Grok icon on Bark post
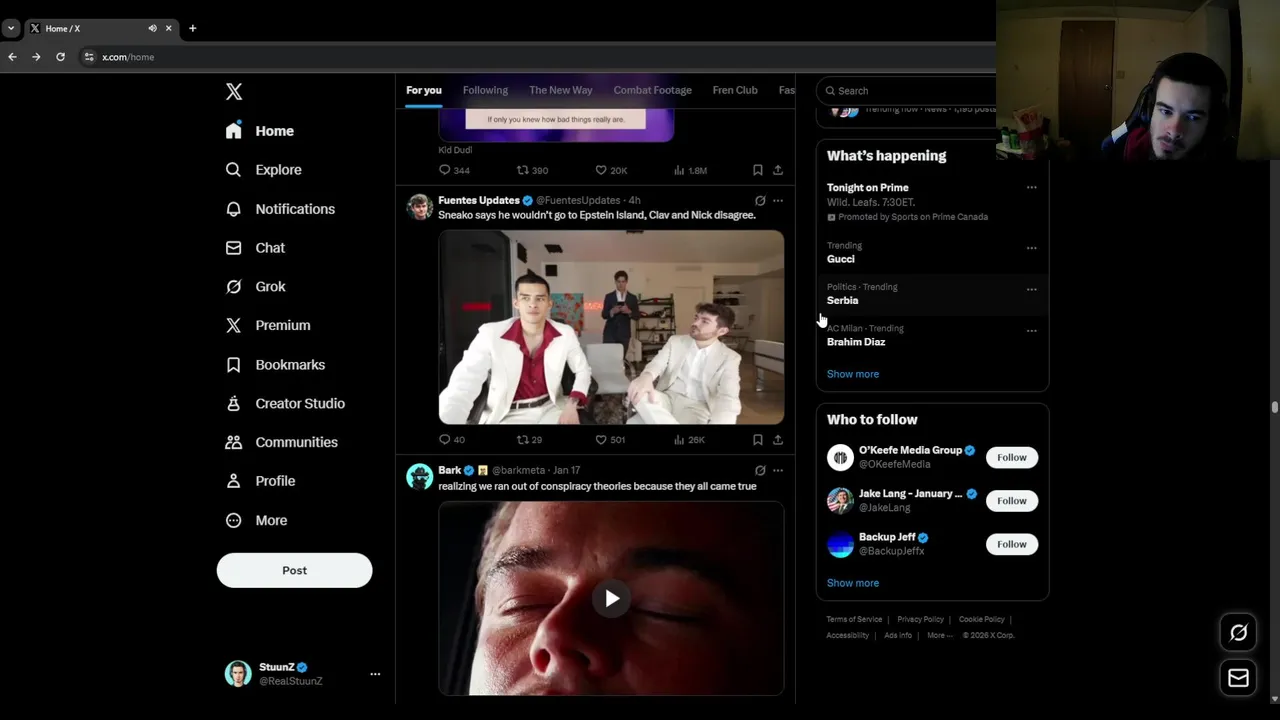 coord(760,470)
